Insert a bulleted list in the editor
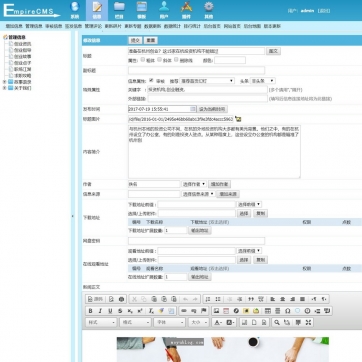 218,299
